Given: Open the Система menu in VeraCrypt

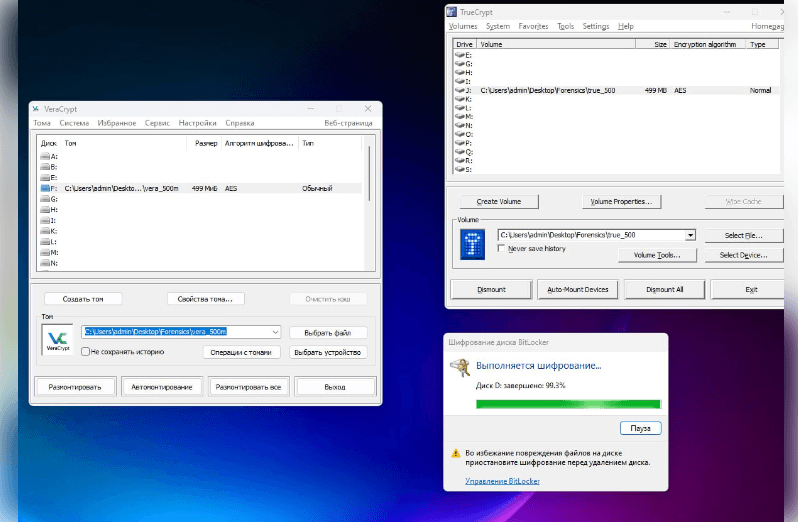Looking at the screenshot, I should [74, 123].
